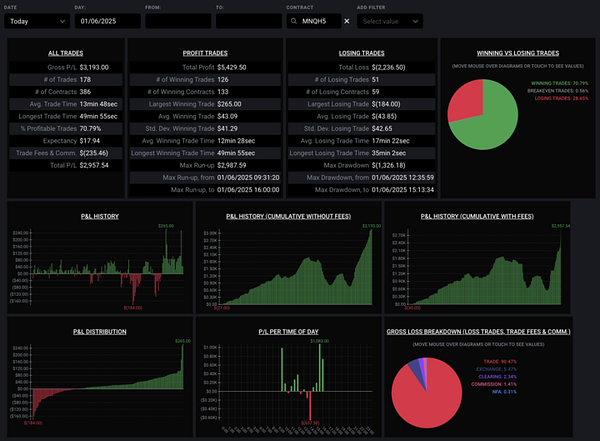Click the tallest green bar in time-of-day chart
Viewport: 600px width, 441px height.
(x=320, y=368)
